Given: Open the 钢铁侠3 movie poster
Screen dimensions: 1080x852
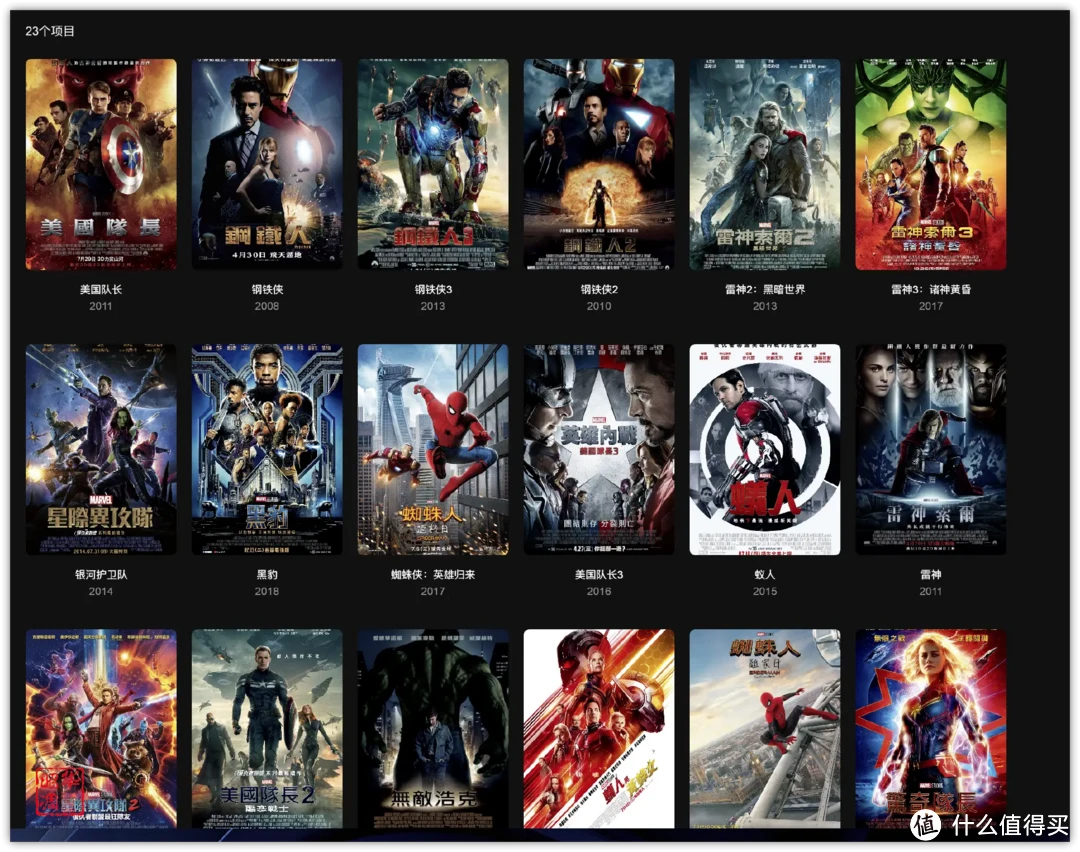Looking at the screenshot, I should (433, 164).
